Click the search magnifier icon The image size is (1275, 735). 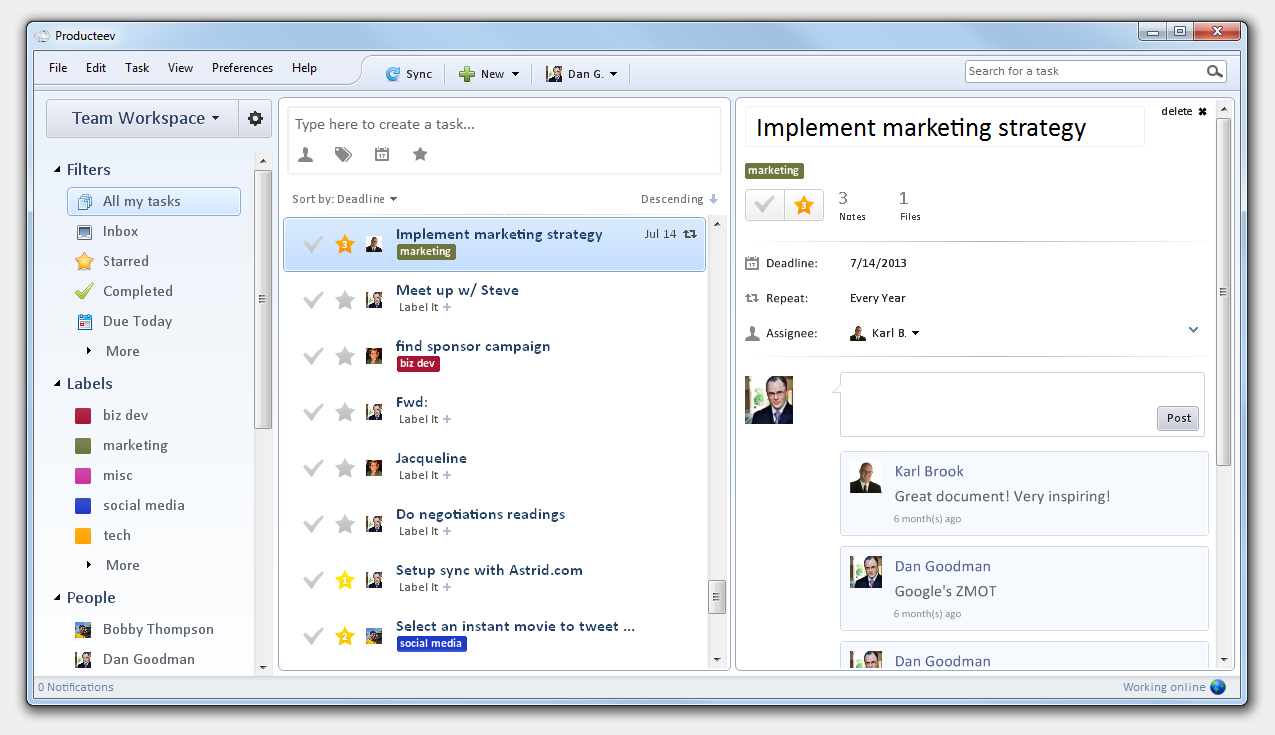(x=1214, y=71)
